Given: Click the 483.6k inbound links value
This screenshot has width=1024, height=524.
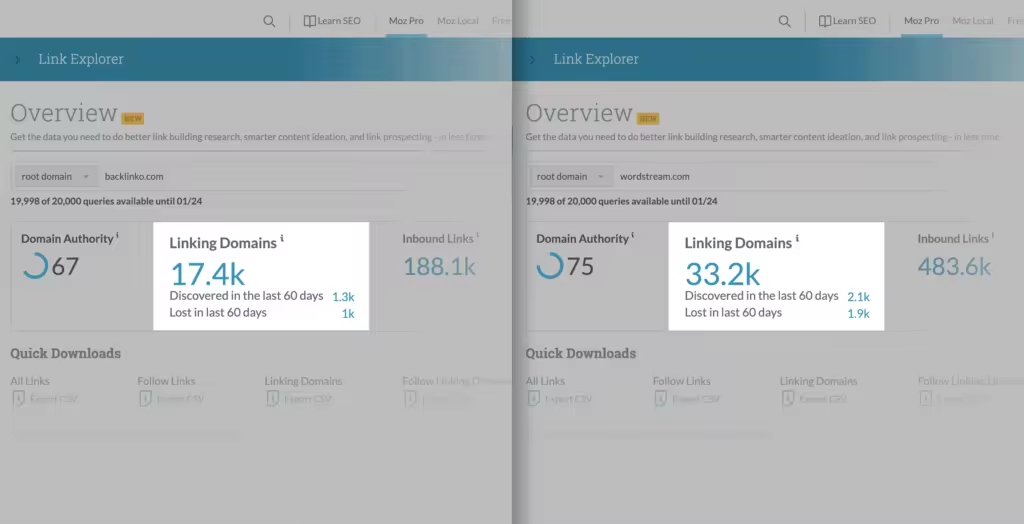Looking at the screenshot, I should [x=954, y=267].
